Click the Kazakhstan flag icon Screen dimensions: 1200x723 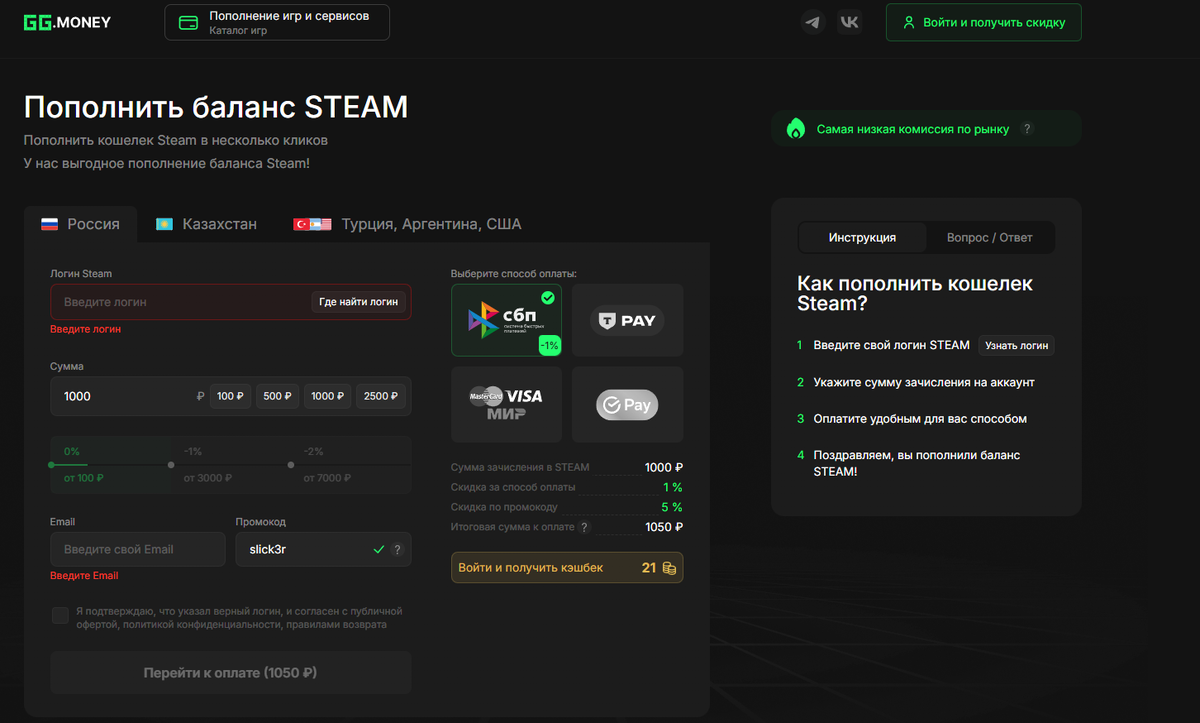[x=164, y=224]
